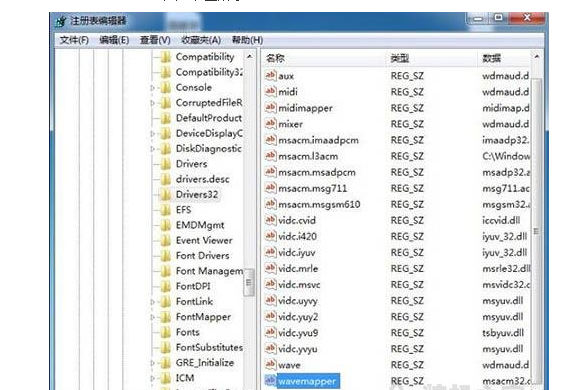Select the FontSubstitutes tree item
582x390 pixels.
(x=209, y=347)
